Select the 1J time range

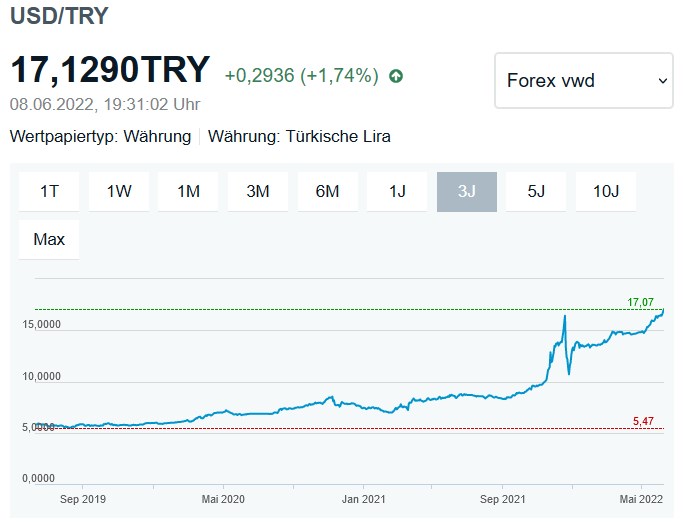coord(397,192)
